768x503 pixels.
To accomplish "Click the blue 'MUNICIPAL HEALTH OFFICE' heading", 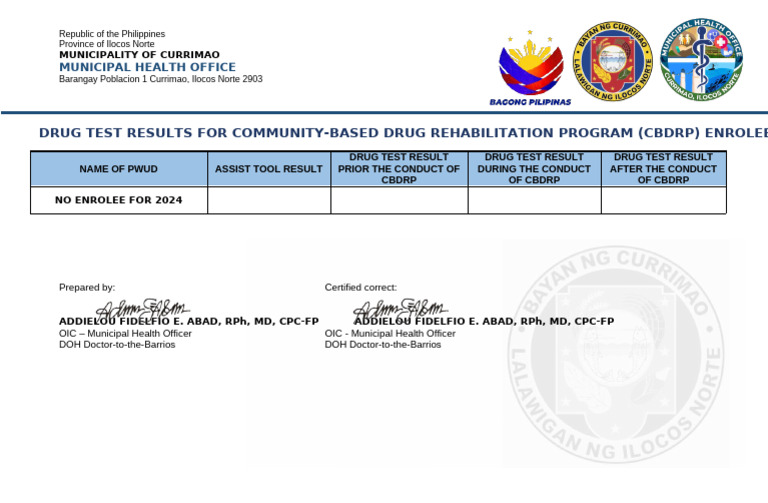I will (x=147, y=67).
